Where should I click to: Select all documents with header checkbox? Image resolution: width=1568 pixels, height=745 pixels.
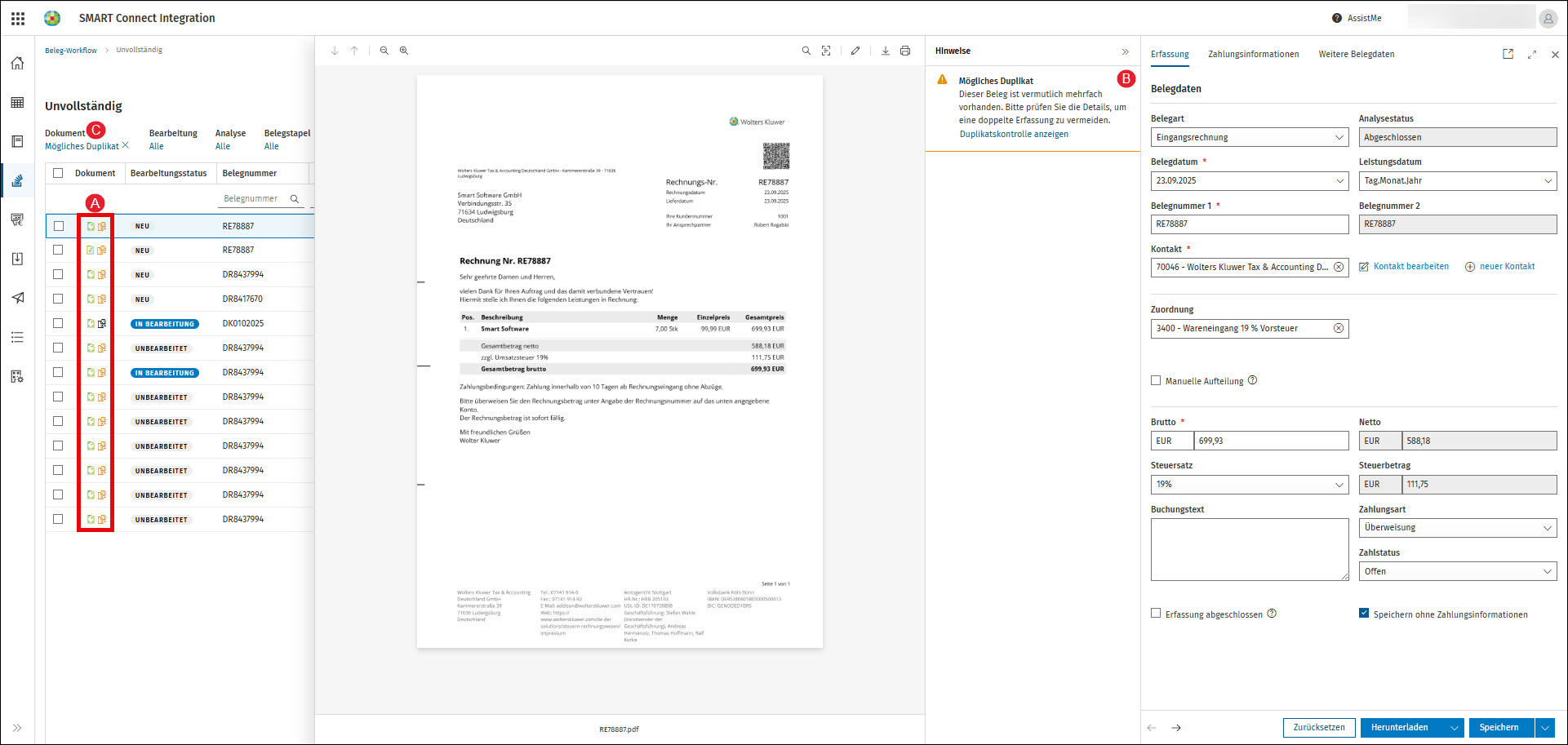coord(58,173)
